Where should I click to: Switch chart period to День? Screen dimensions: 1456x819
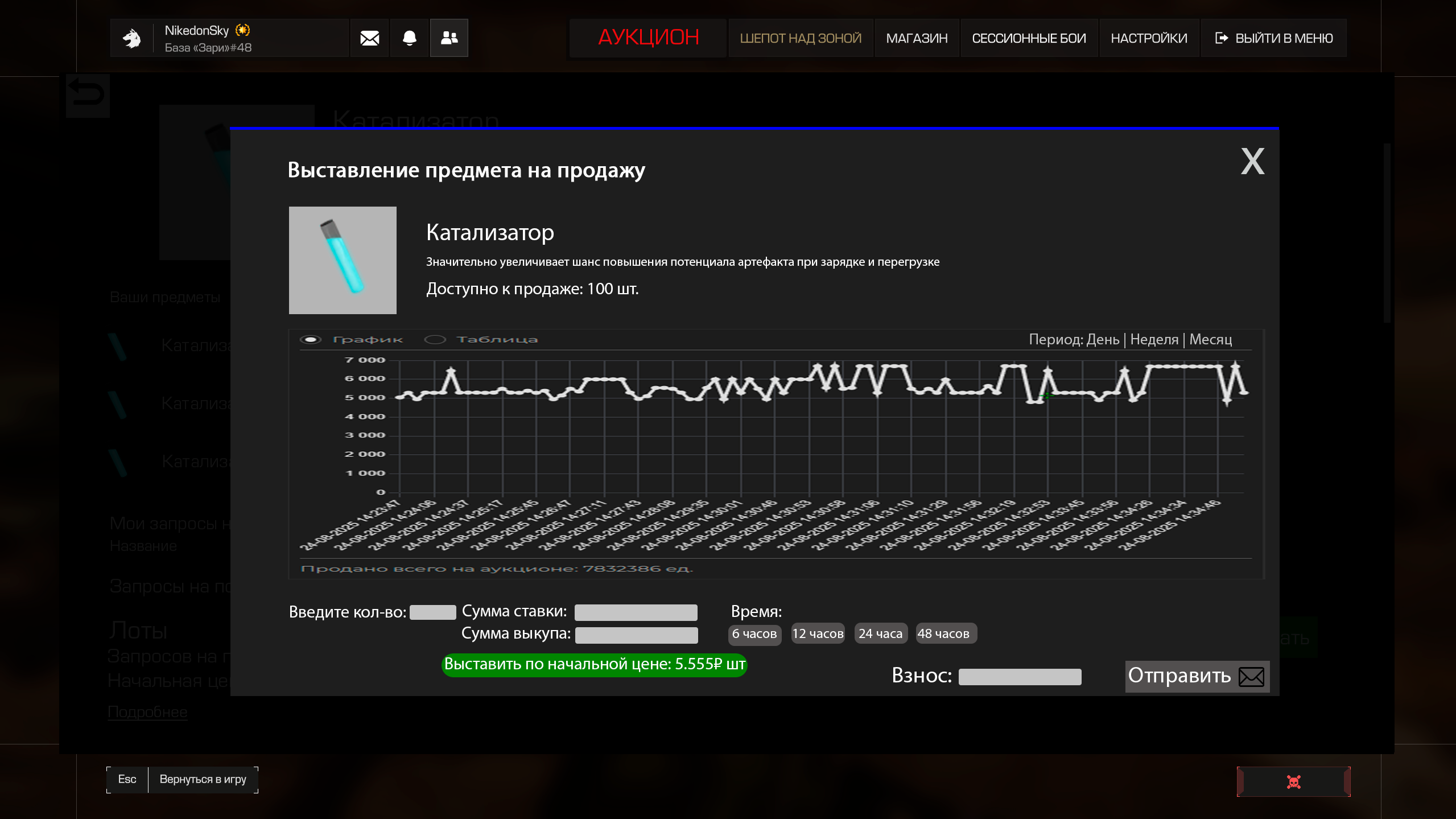click(x=1103, y=340)
